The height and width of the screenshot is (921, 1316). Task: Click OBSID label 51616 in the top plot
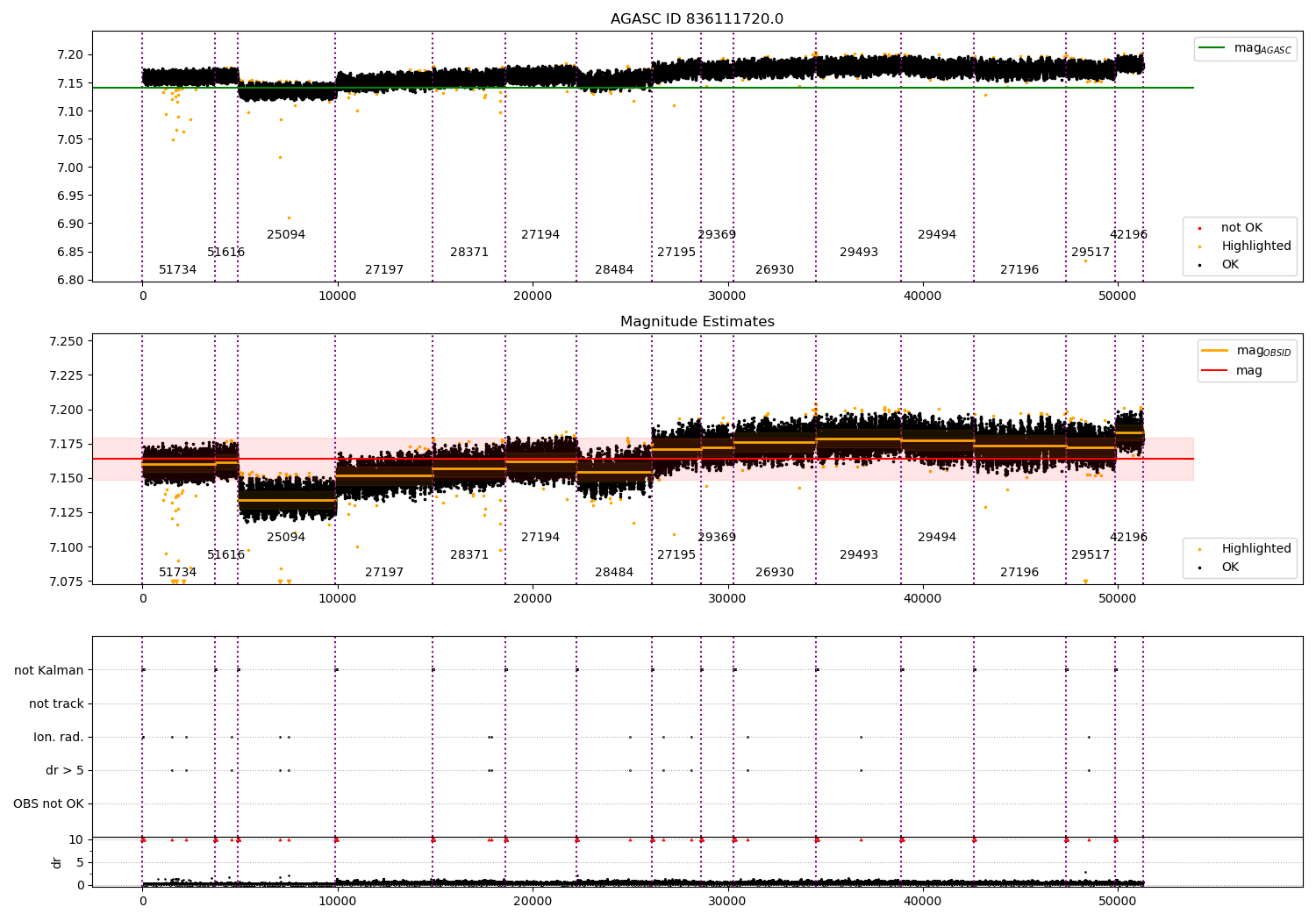[x=225, y=253]
